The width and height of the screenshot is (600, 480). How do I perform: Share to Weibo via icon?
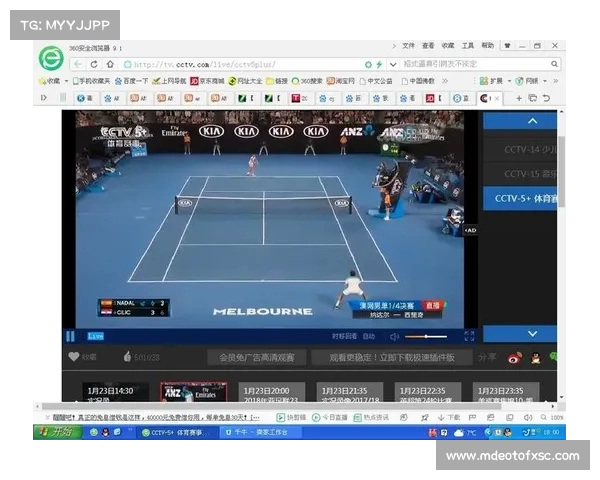514,357
